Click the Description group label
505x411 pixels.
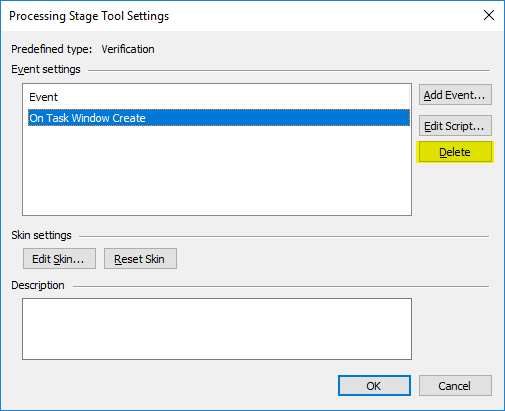38,285
